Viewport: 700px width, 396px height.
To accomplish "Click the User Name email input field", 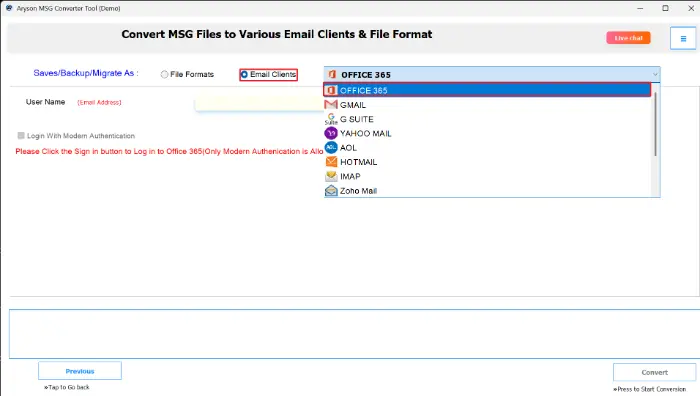I will pos(259,103).
